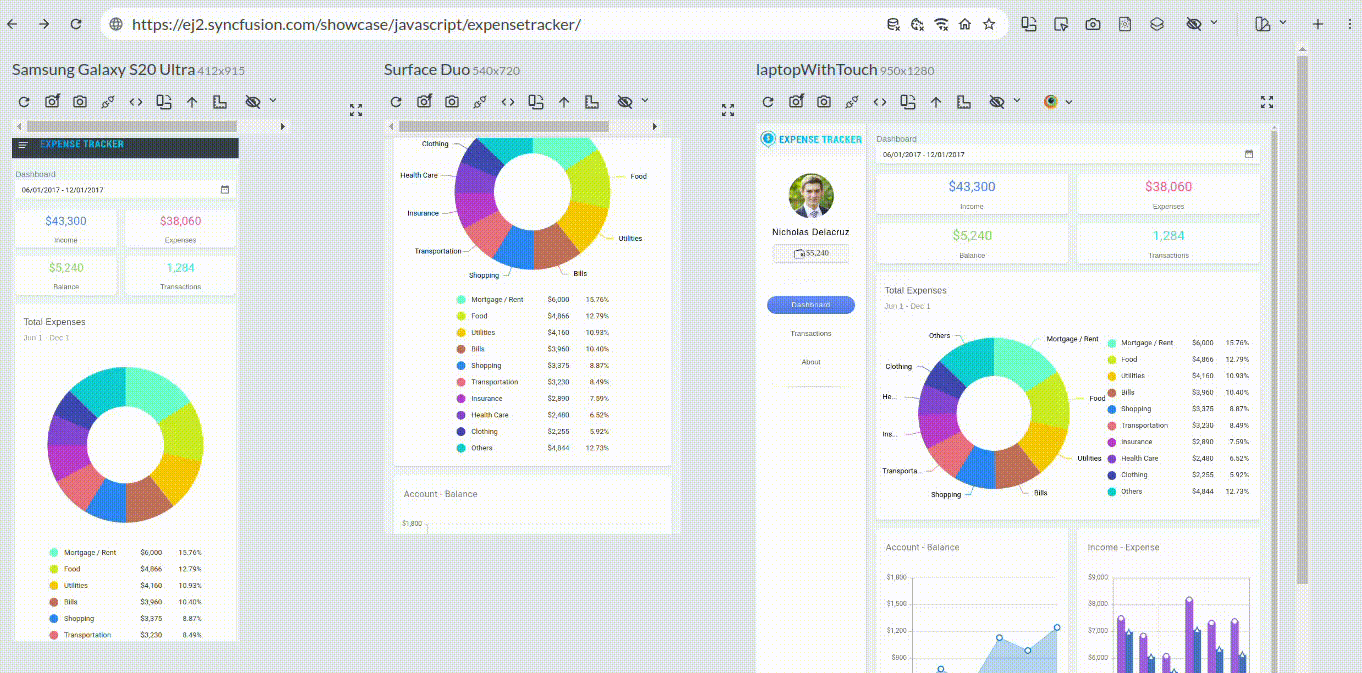Toggle visibility eye on Surface Duo toolbar
1362x673 pixels.
[624, 102]
